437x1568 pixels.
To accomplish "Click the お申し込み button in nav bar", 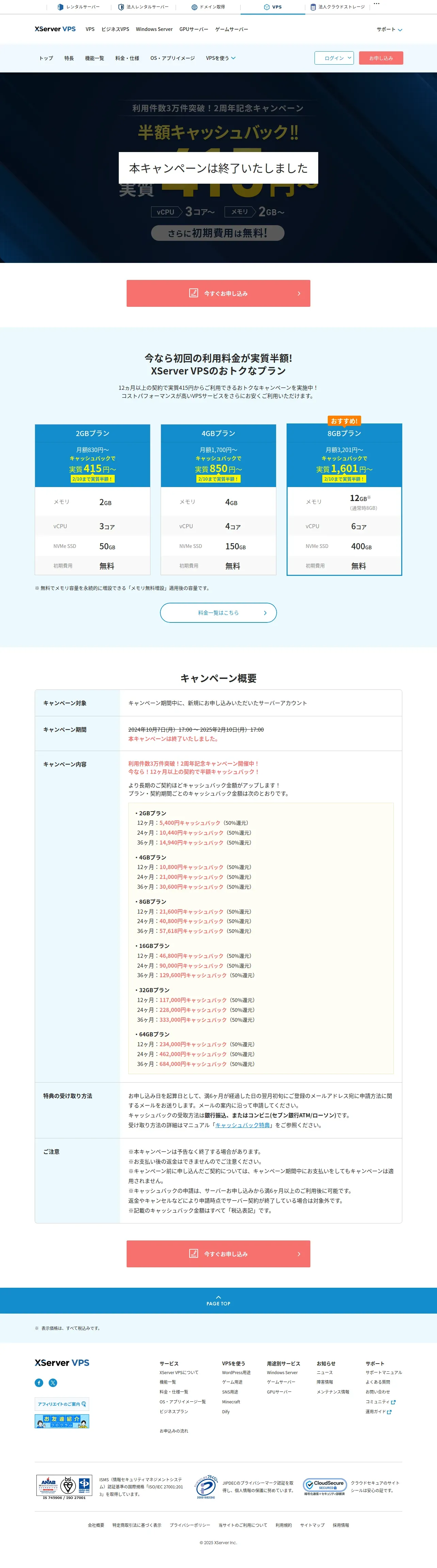I will (381, 59).
